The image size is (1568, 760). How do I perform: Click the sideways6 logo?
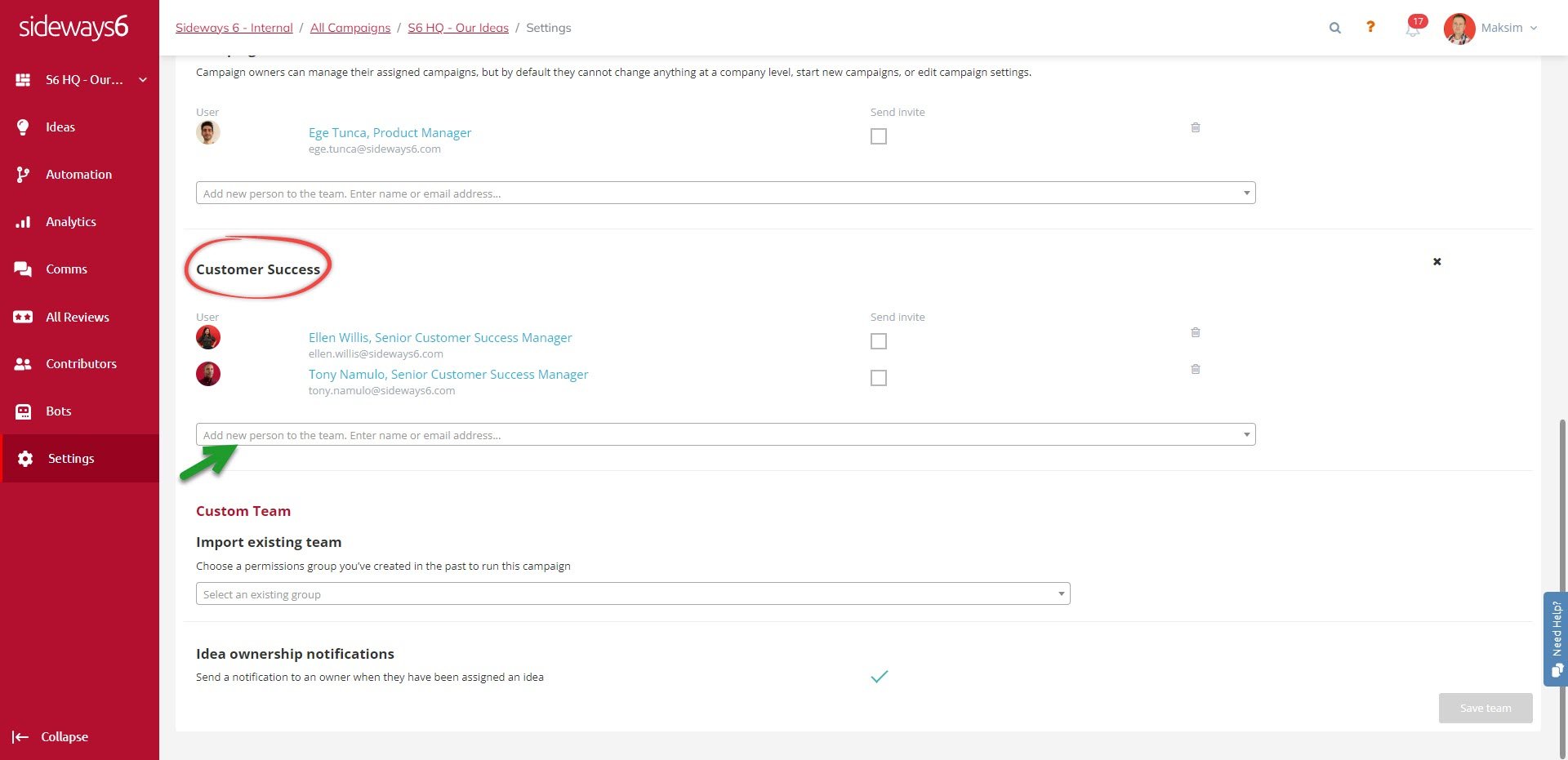(73, 27)
